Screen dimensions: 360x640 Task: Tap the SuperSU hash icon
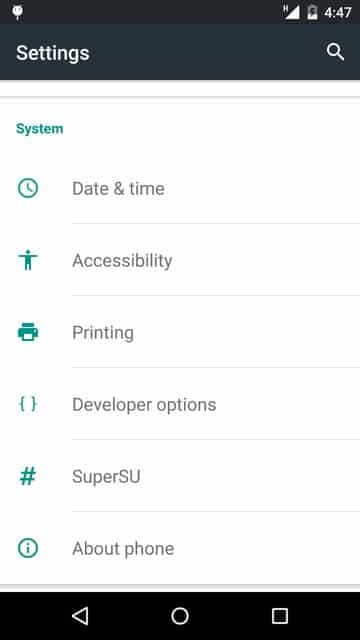point(28,476)
